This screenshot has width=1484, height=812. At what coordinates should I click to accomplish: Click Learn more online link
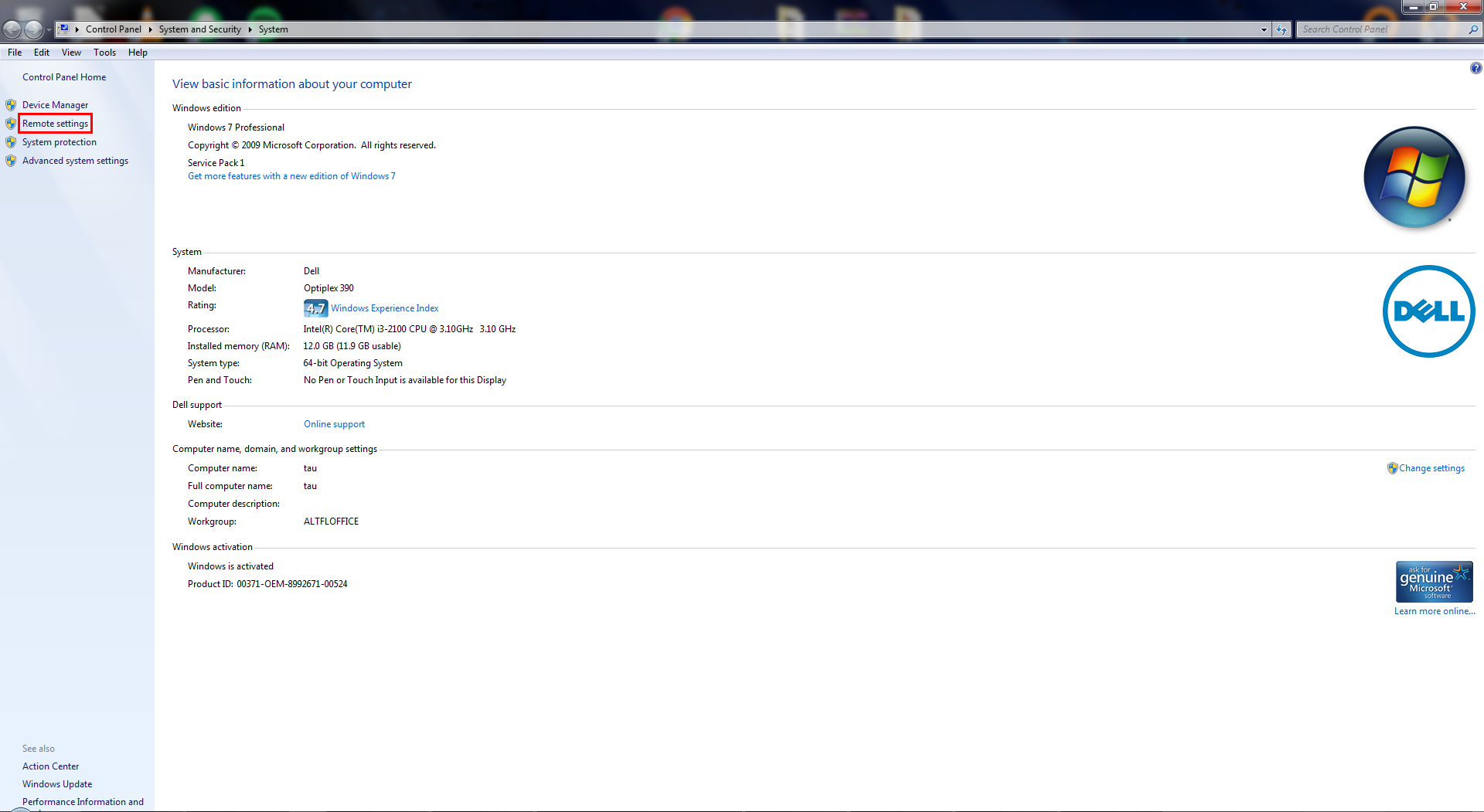1435,611
